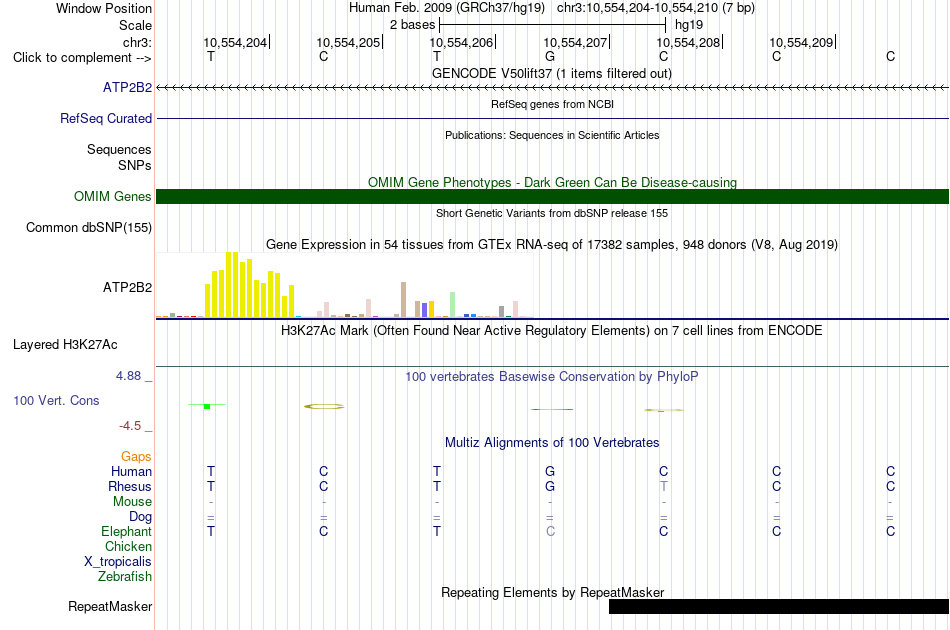Click the Dog species label
The image size is (950, 630).
tap(140, 517)
